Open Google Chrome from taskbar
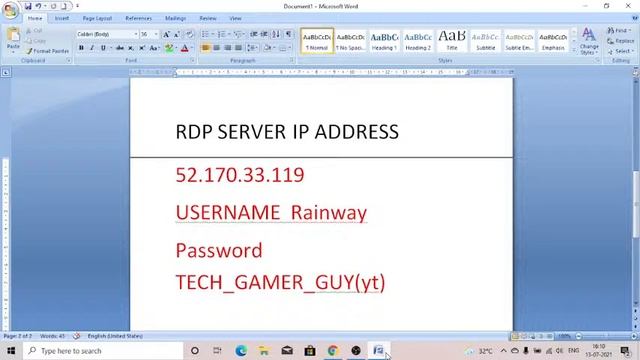640x360 pixels. (x=333, y=351)
